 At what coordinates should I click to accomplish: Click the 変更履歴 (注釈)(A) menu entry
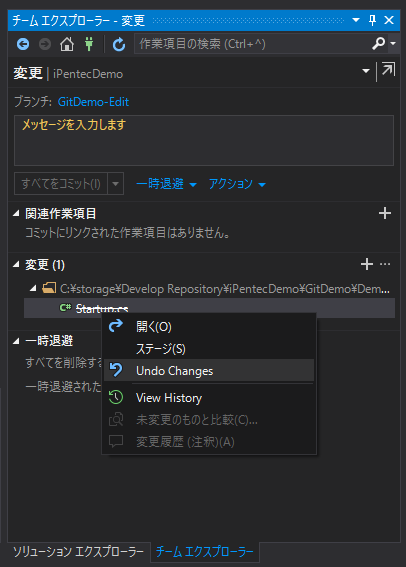(x=209, y=442)
